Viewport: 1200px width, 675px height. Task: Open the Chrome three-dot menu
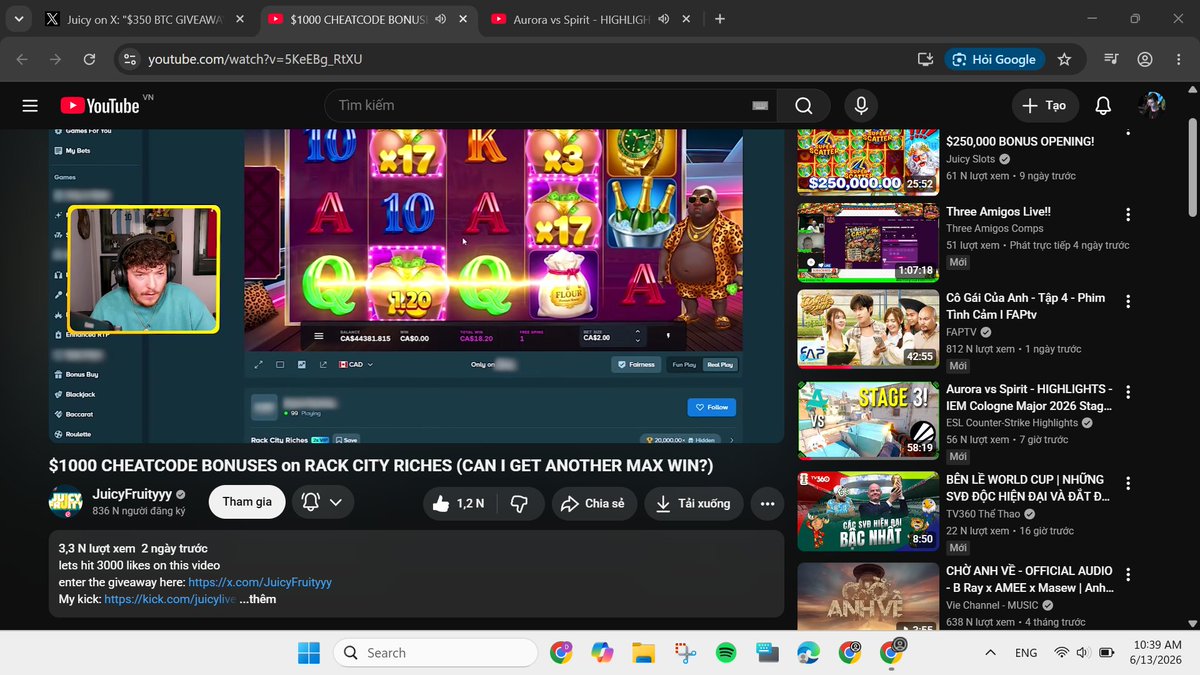click(1178, 59)
